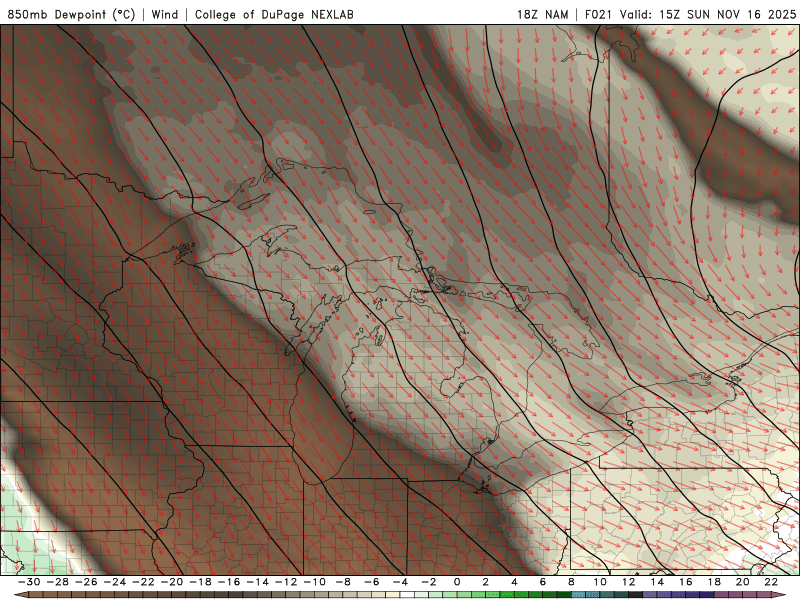Click the -12 value on color scale
800x600 pixels.
point(286,582)
